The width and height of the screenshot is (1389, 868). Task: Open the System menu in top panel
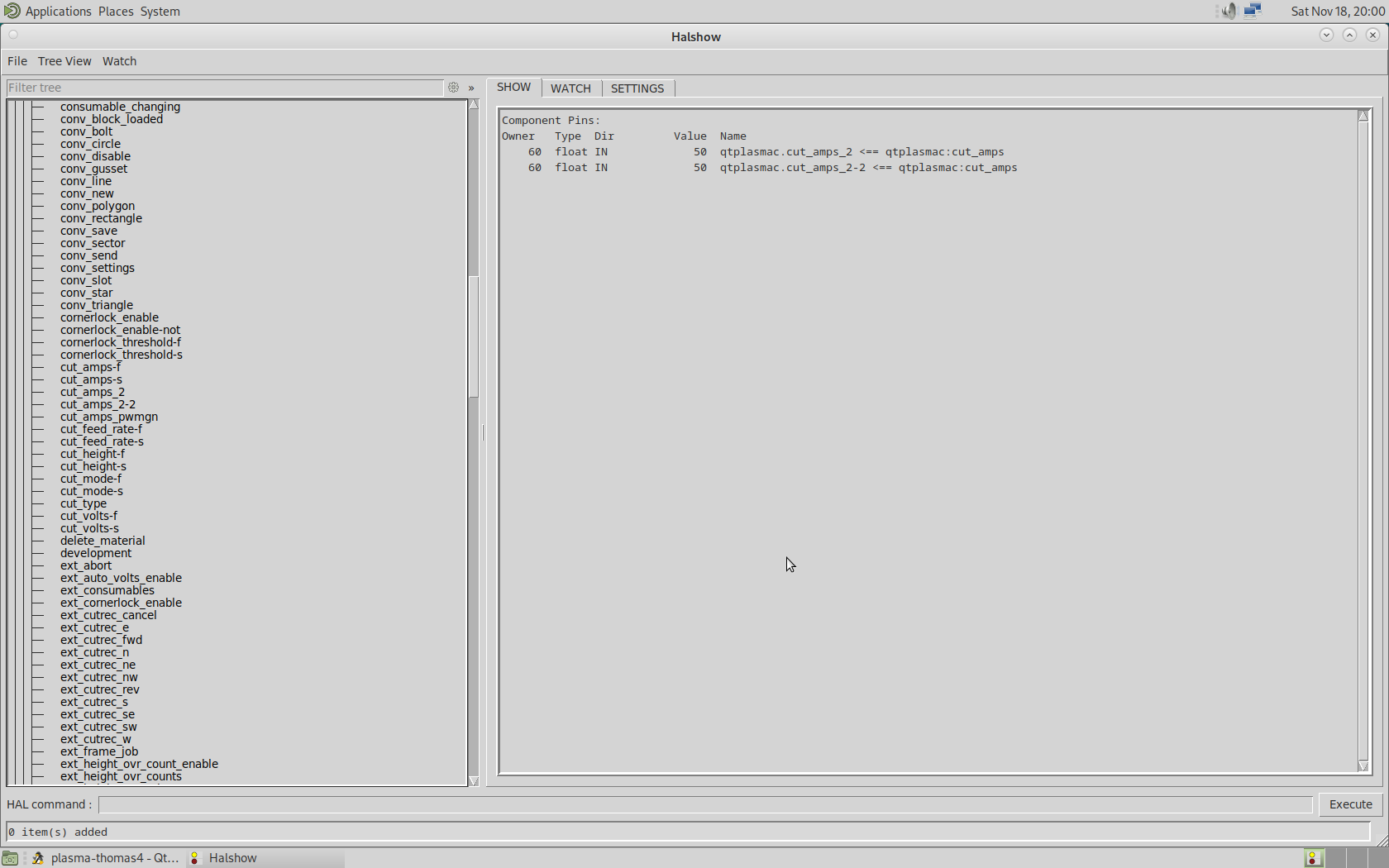160,12
